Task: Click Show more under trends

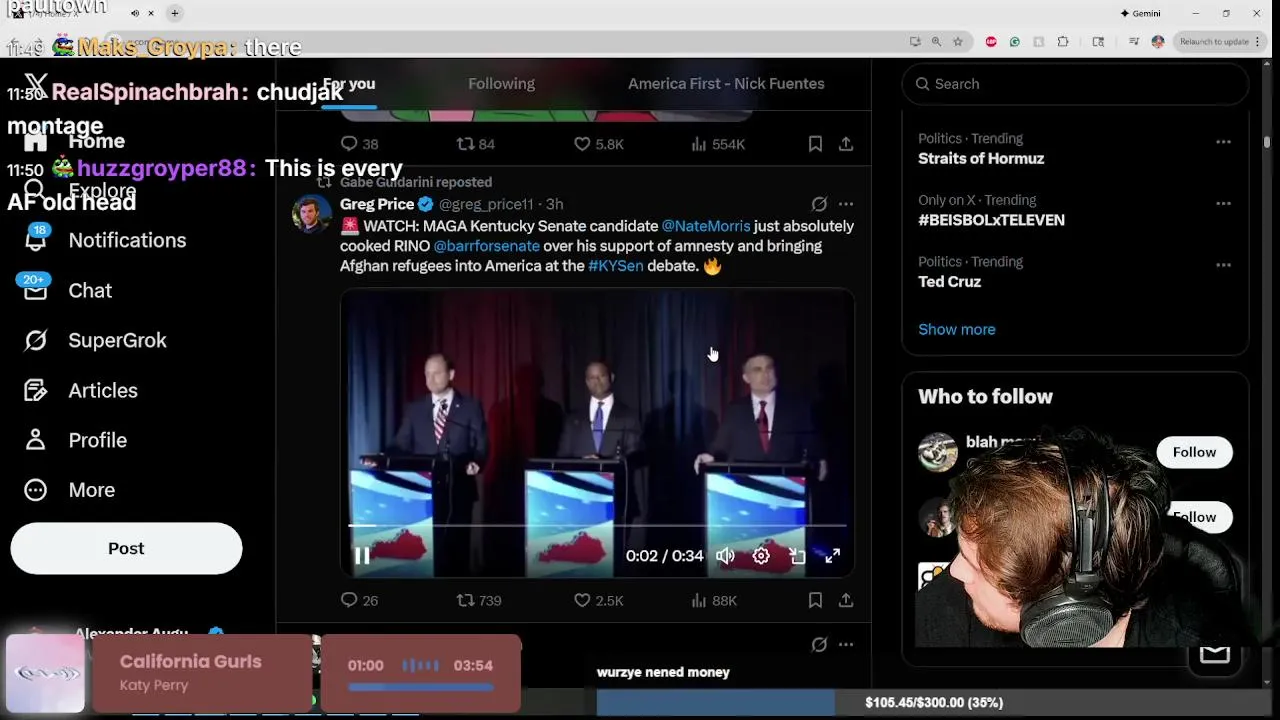Action: pyautogui.click(x=957, y=329)
